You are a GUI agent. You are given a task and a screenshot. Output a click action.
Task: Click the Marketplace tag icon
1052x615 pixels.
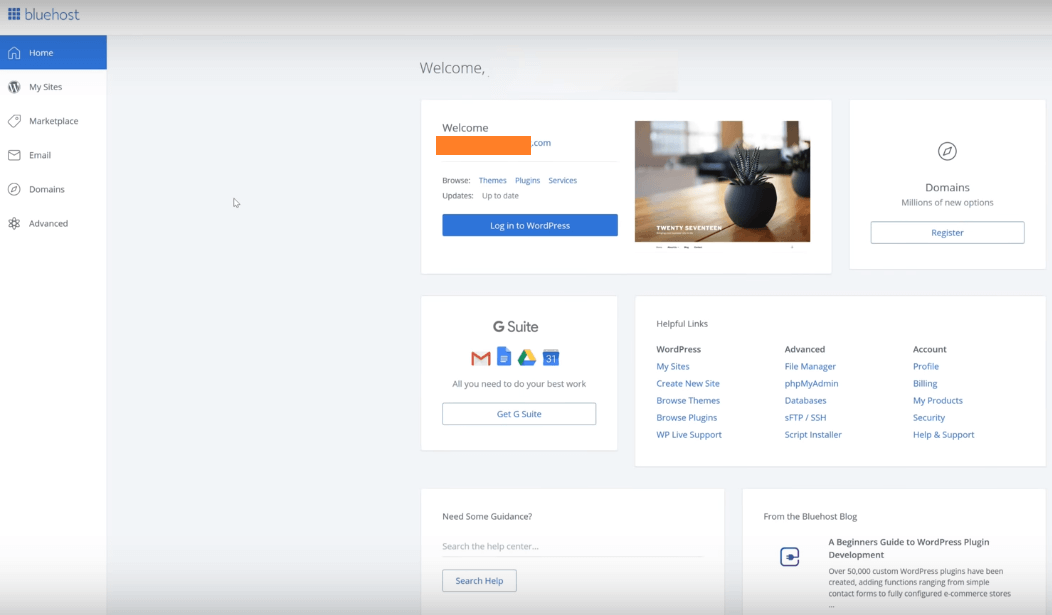click(x=14, y=121)
